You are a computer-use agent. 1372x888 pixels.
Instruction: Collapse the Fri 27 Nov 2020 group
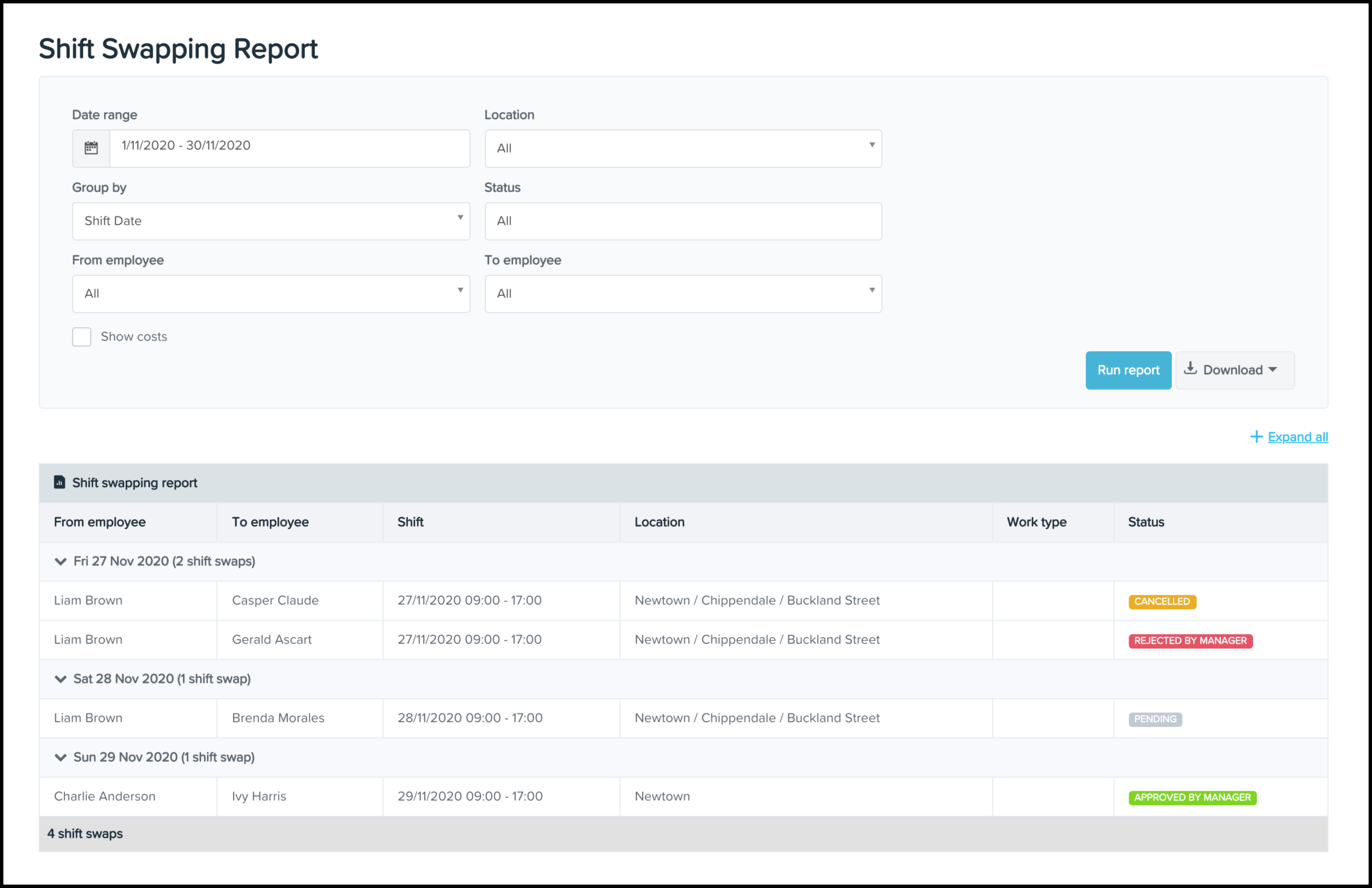click(x=61, y=561)
